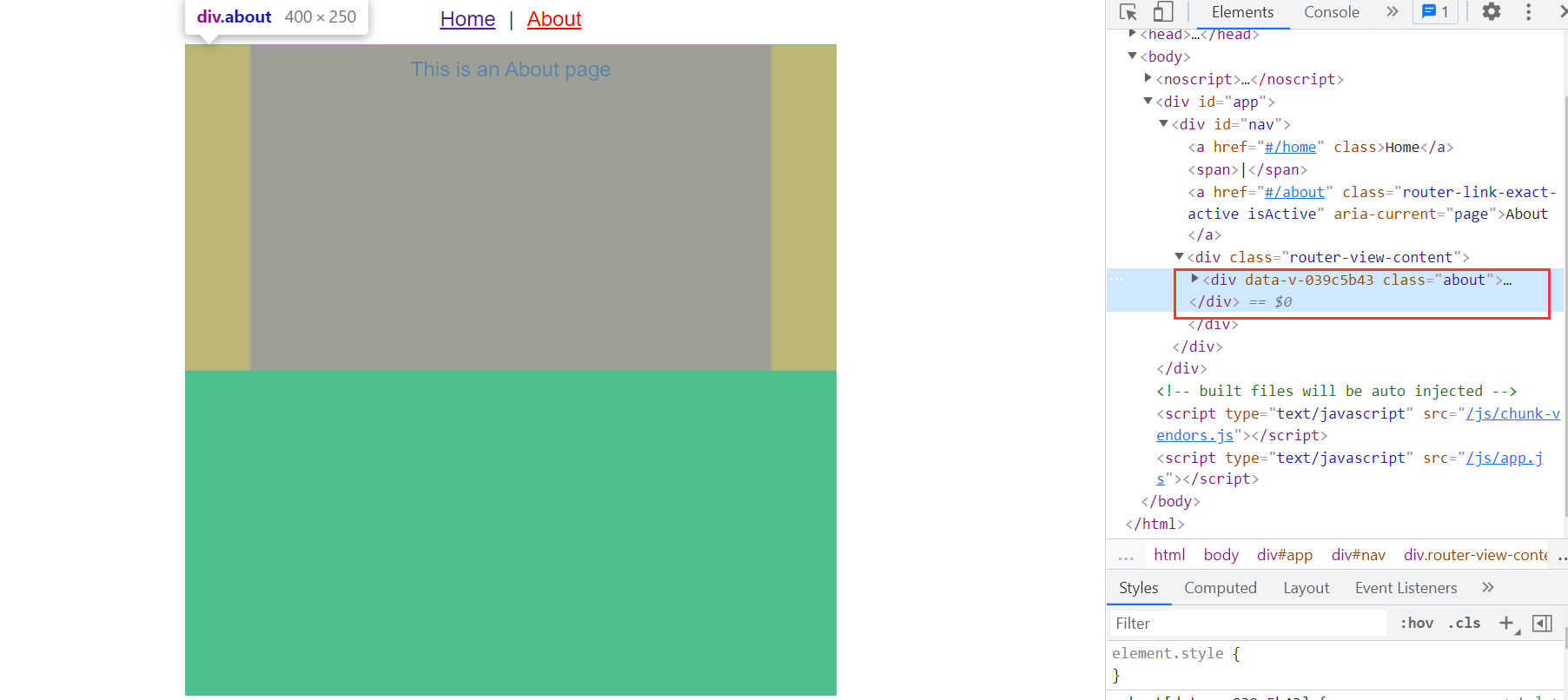Expand the div class="about" node
1568x700 pixels.
tap(1194, 279)
